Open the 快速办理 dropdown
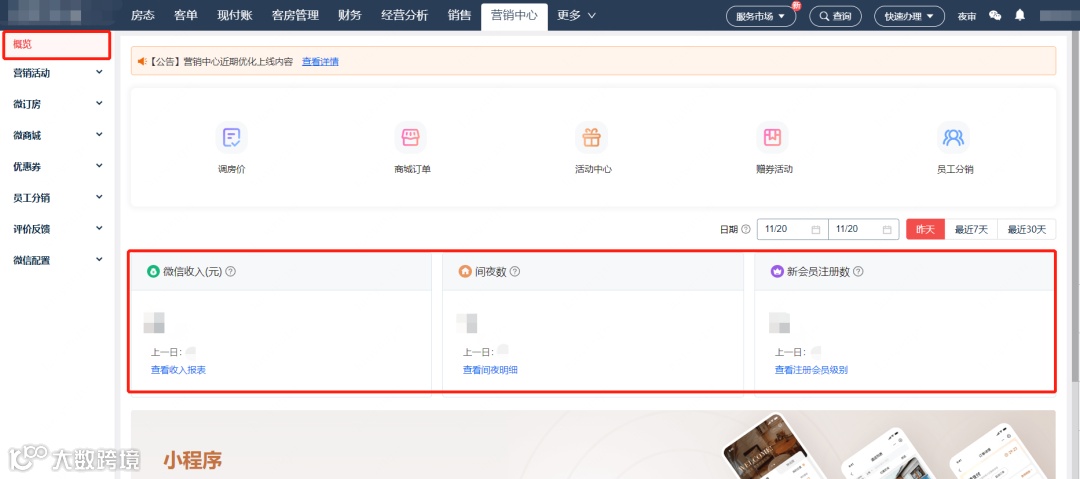The image size is (1080, 479). [909, 17]
